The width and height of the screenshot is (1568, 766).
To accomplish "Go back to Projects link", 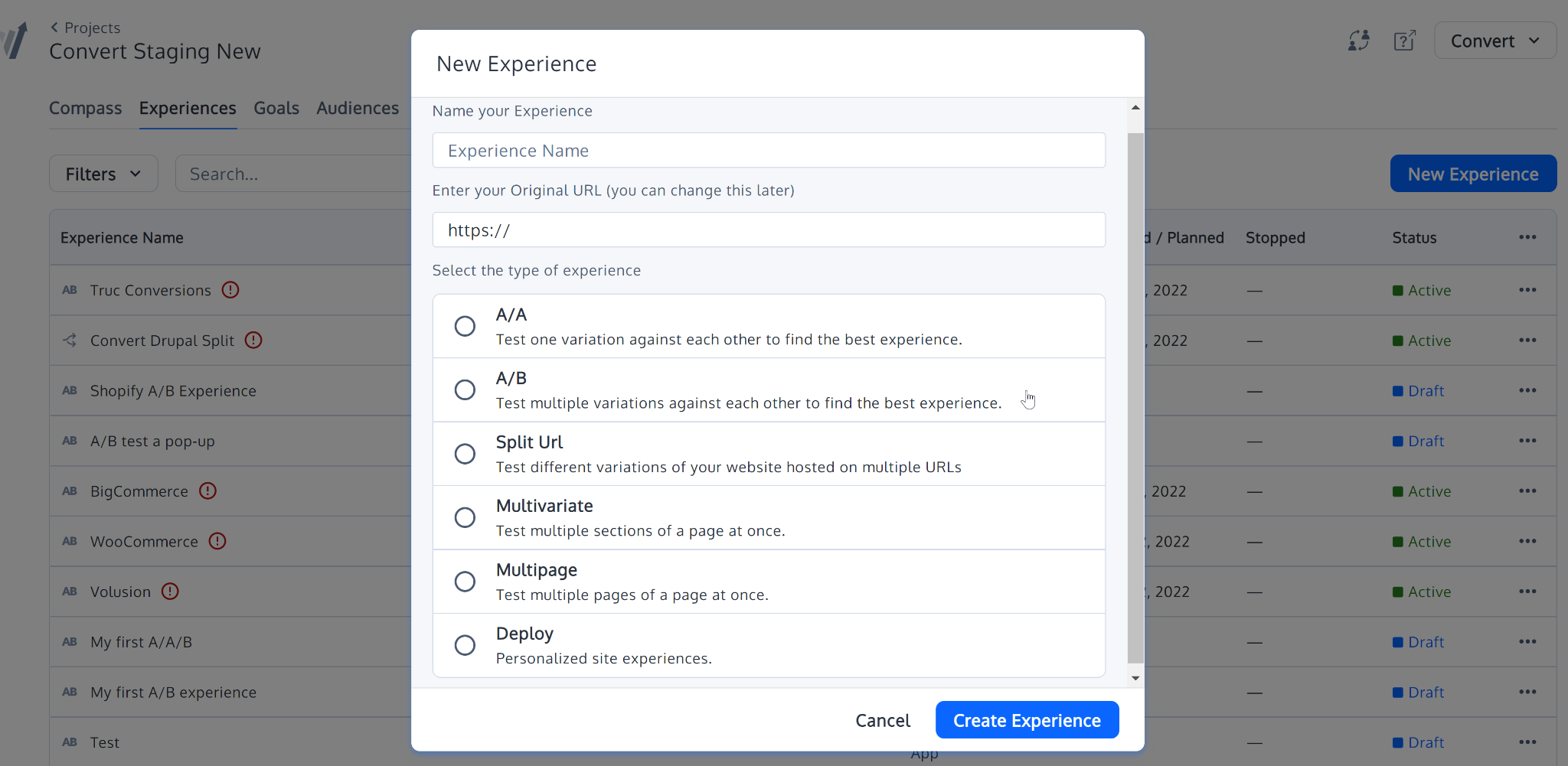I will [86, 28].
